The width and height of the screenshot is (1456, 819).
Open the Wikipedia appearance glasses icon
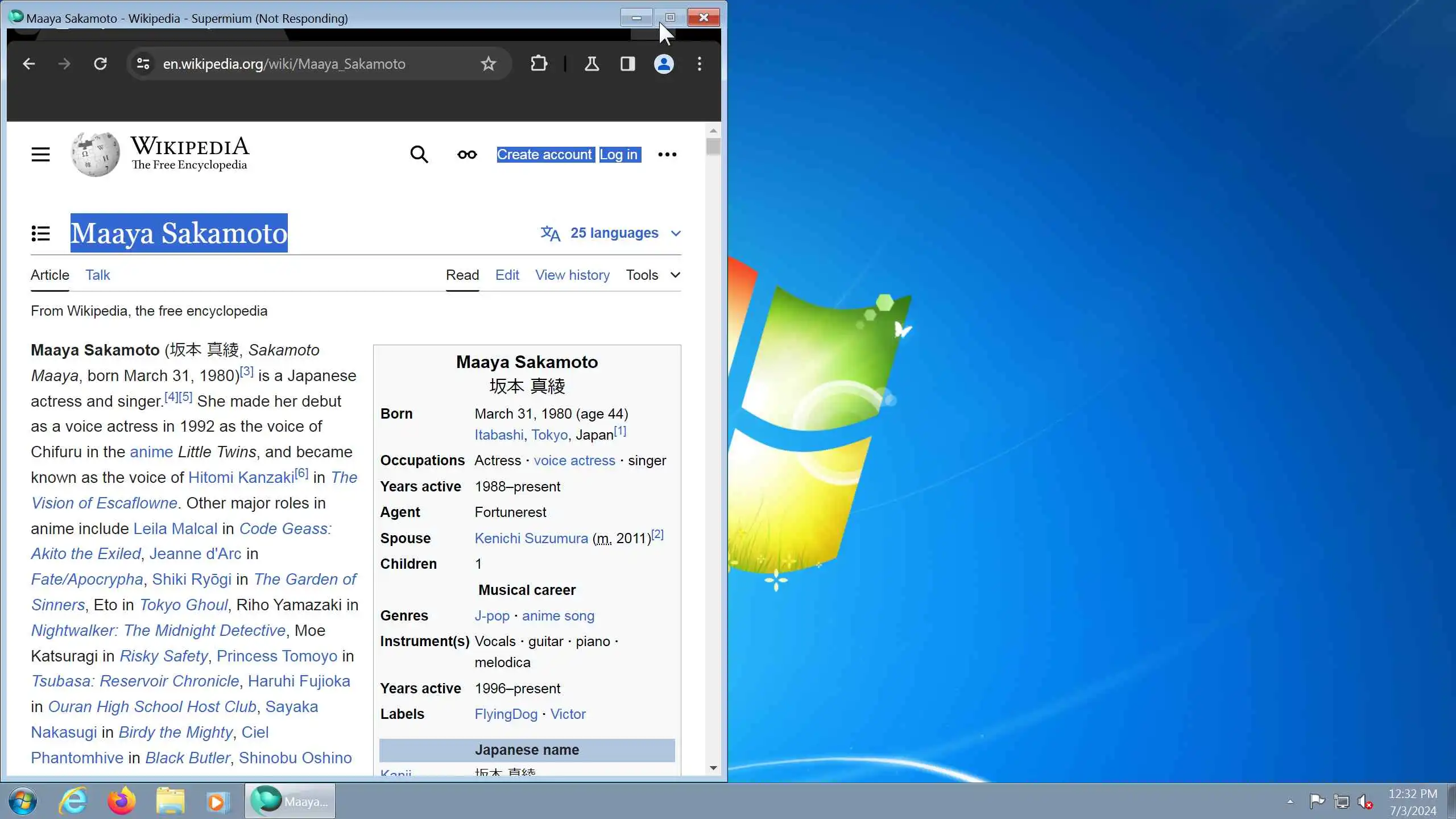click(467, 154)
